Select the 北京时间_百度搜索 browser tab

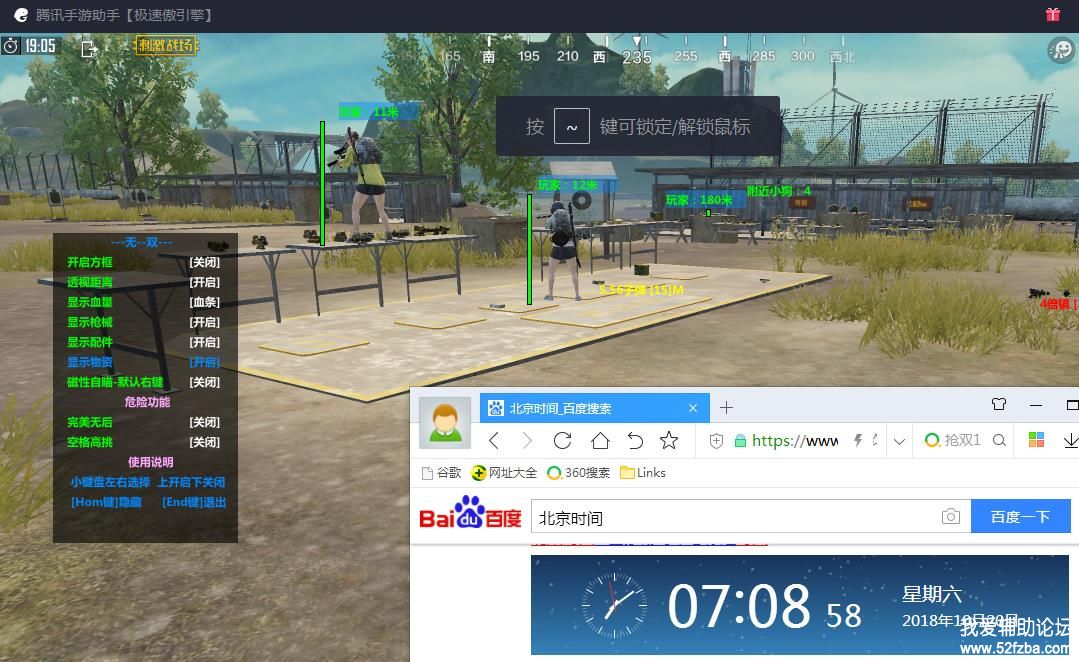(593, 408)
